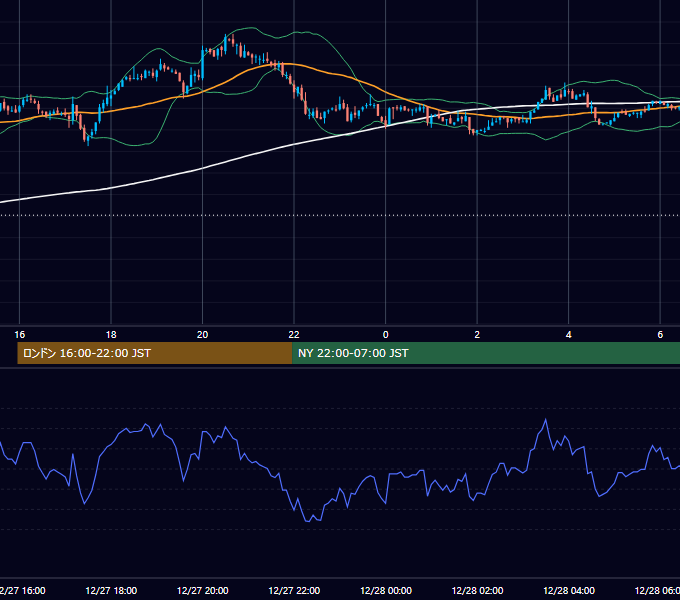Click the 12/27 18:00 time label
The height and width of the screenshot is (600, 680).
111,590
